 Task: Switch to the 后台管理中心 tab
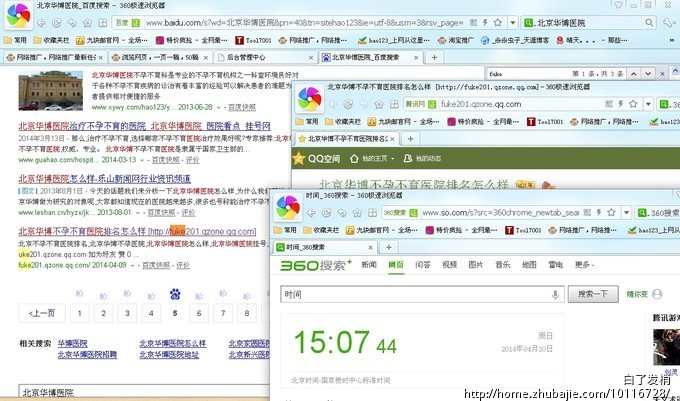click(x=265, y=57)
